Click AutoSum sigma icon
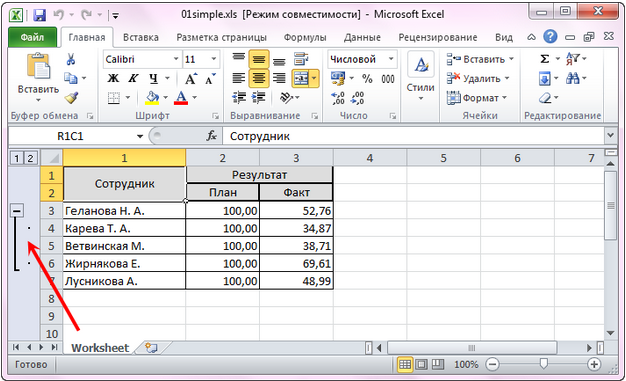Screen dimensions: 626x381 point(545,60)
